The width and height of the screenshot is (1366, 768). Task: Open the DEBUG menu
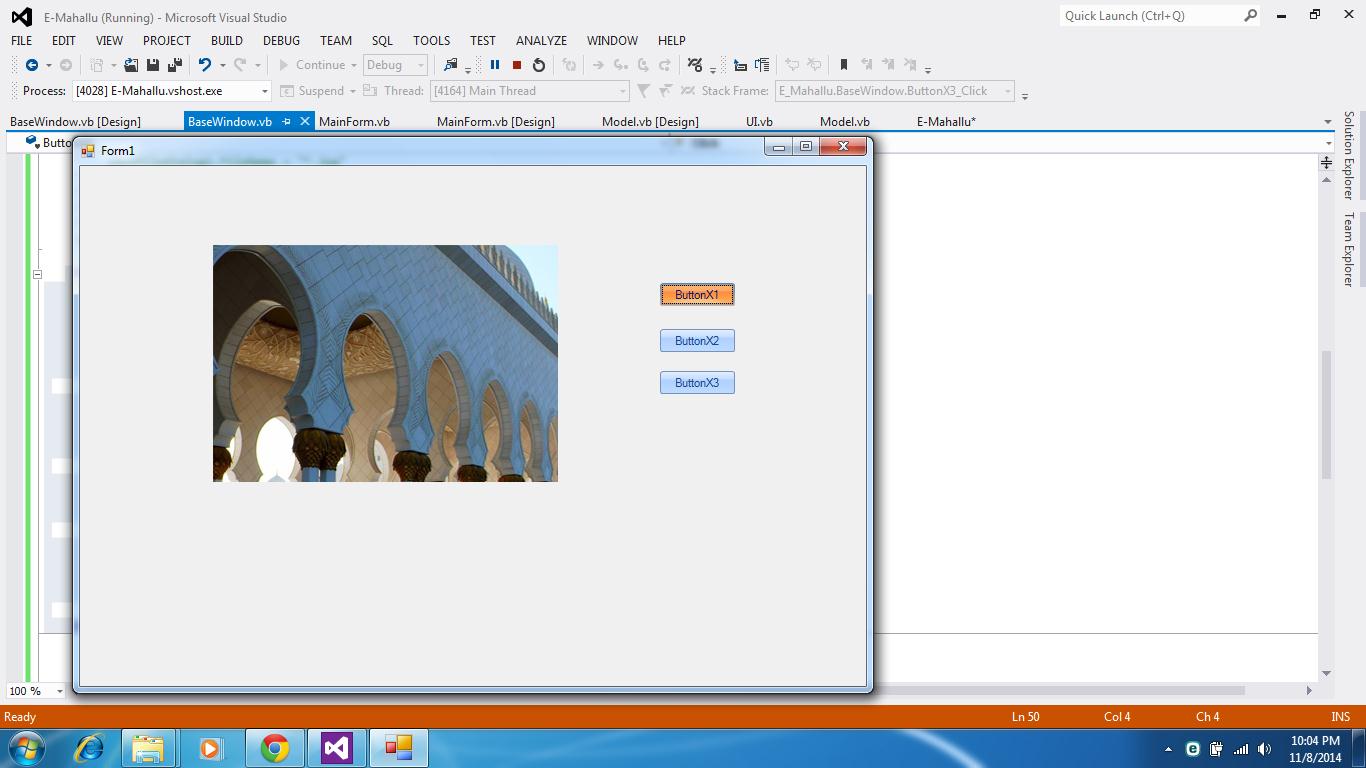click(281, 41)
